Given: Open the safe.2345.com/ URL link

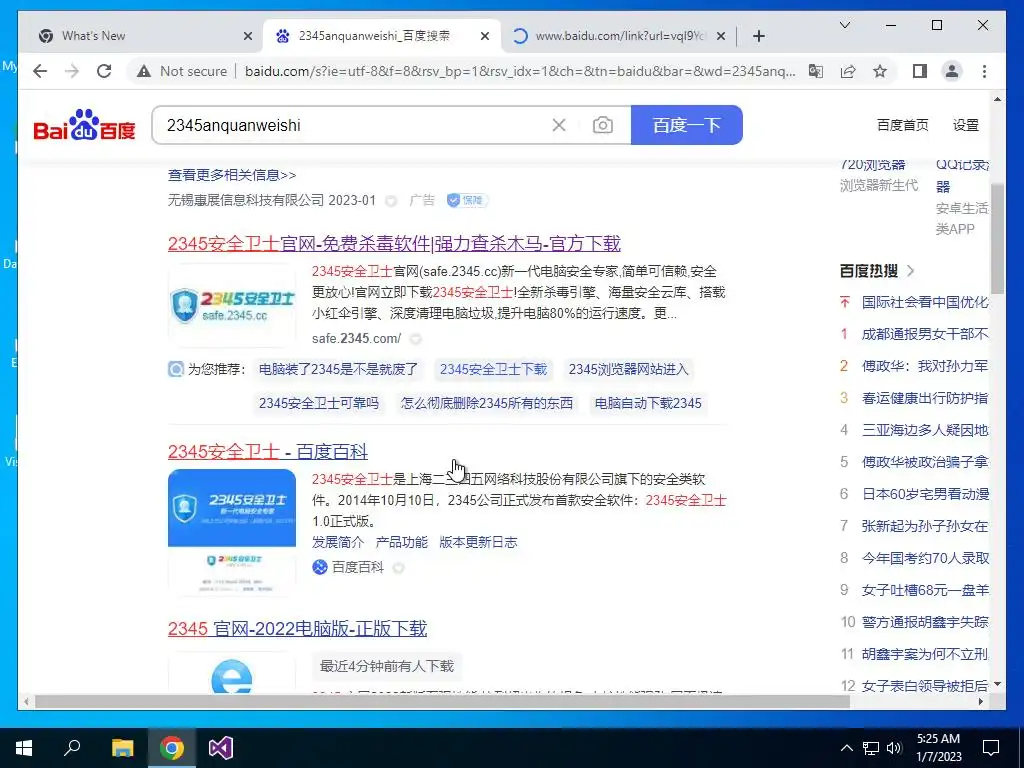Looking at the screenshot, I should 357,338.
